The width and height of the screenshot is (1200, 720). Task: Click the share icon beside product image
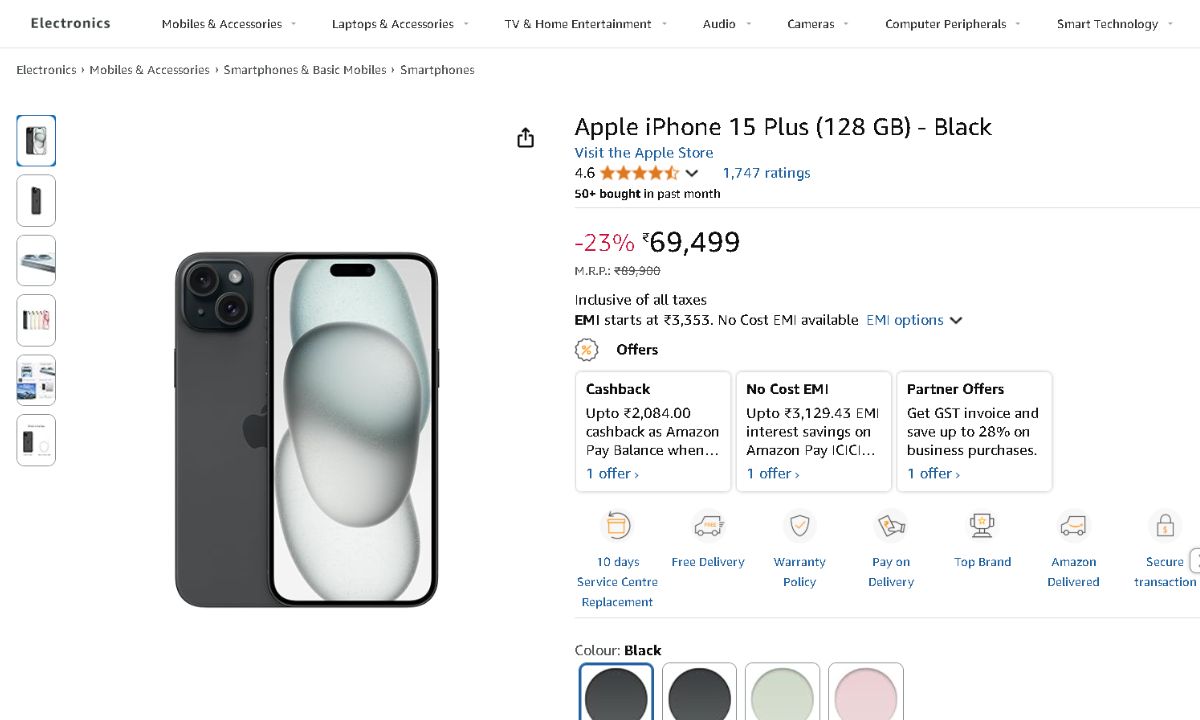[x=526, y=138]
